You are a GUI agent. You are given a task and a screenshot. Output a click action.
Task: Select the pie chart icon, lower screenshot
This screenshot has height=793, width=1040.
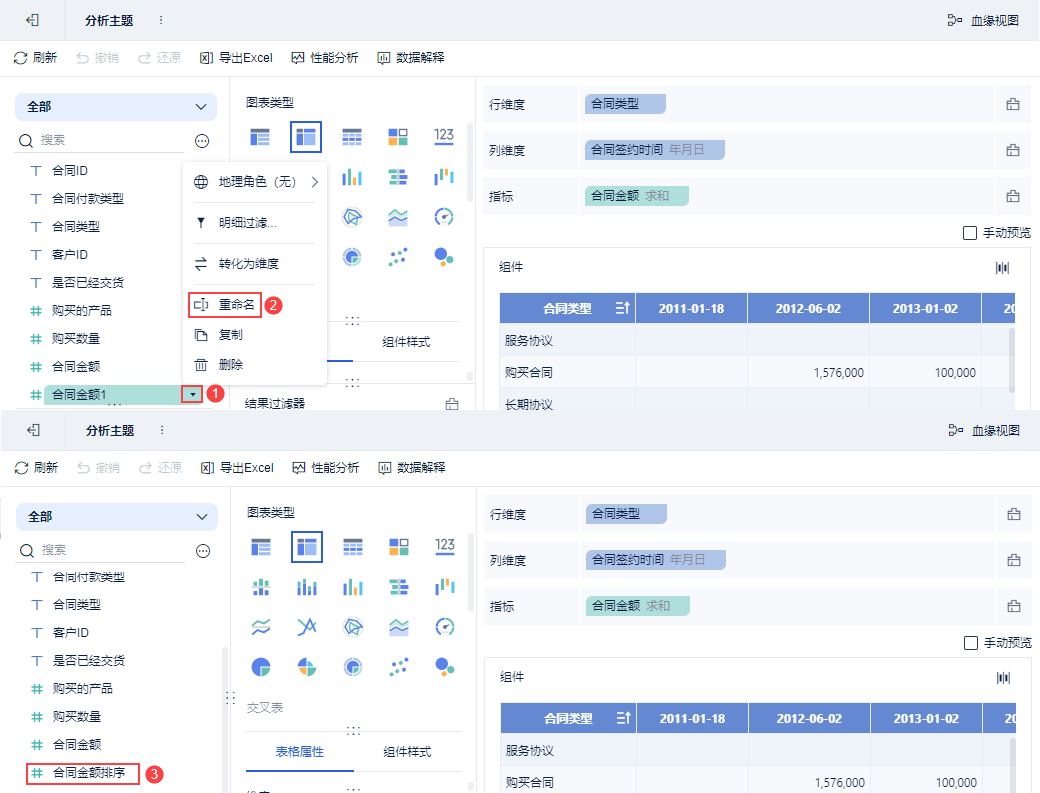(261, 666)
